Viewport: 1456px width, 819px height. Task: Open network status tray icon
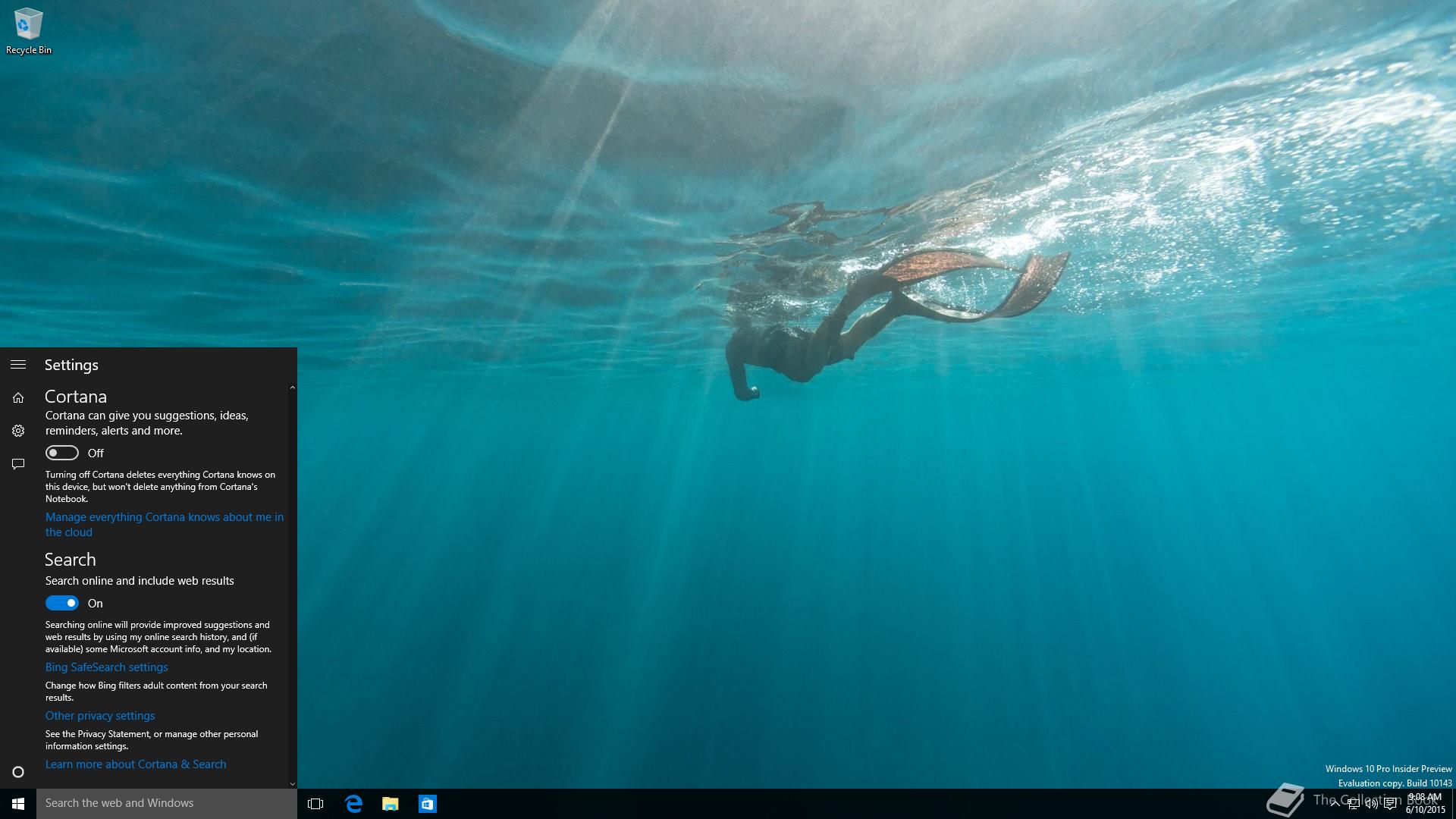(x=1353, y=804)
